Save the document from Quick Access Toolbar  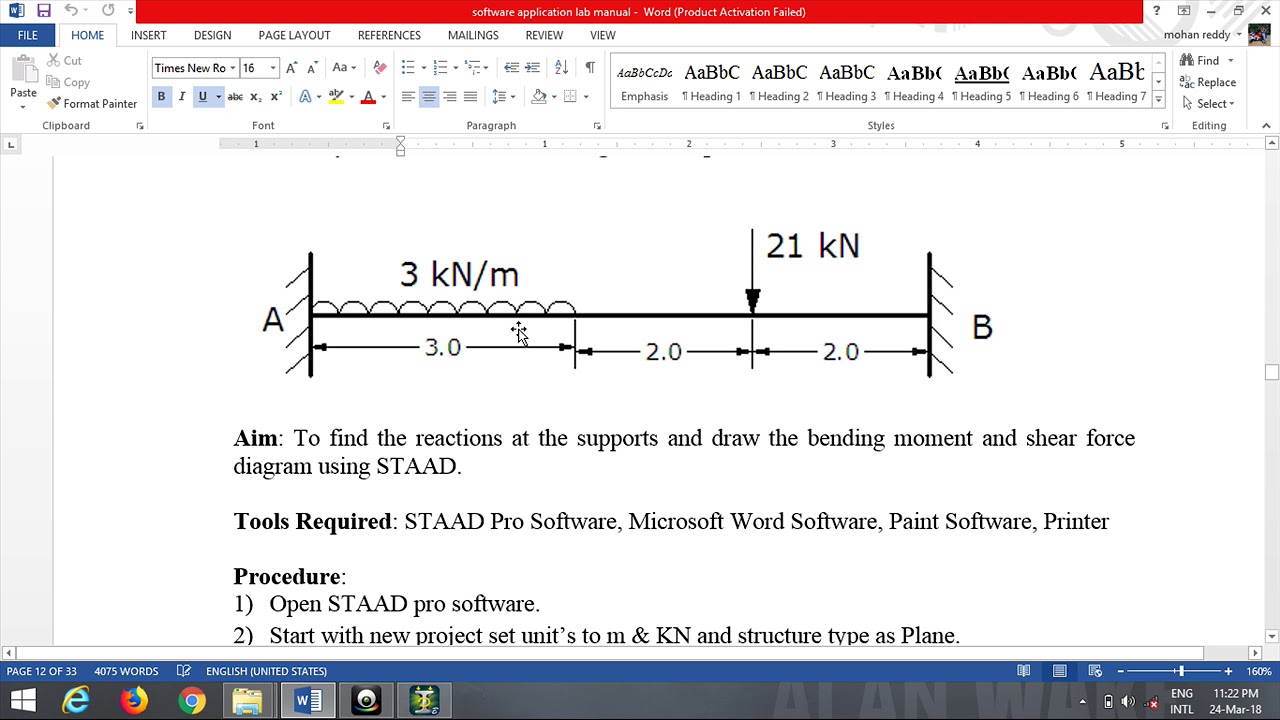point(44,11)
